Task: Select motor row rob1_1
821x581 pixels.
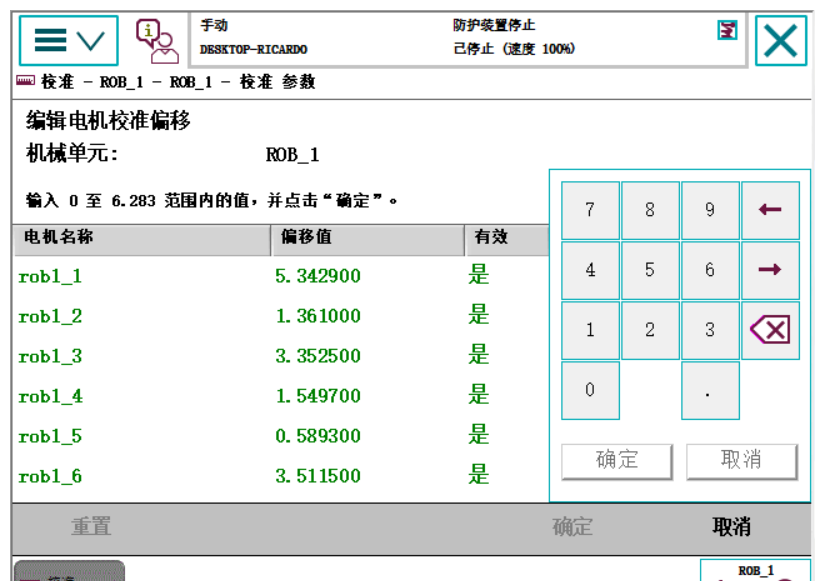Action: pyautogui.click(x=281, y=275)
